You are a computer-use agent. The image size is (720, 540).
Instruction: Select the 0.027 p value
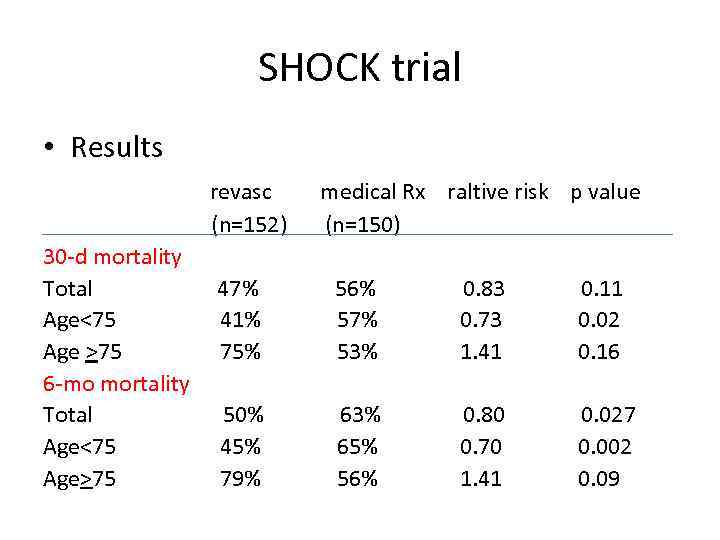tap(608, 415)
